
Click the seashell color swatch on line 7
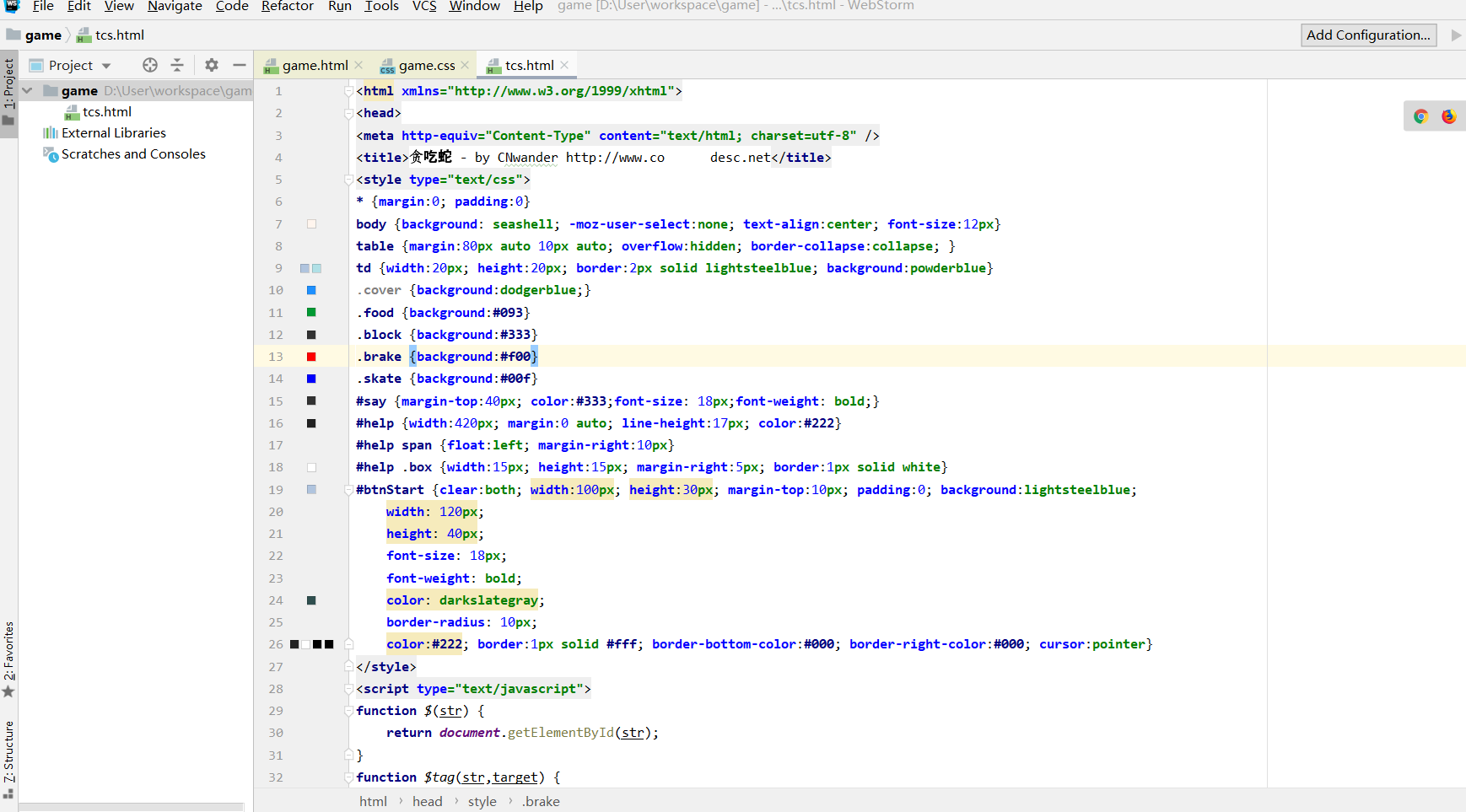coord(311,224)
